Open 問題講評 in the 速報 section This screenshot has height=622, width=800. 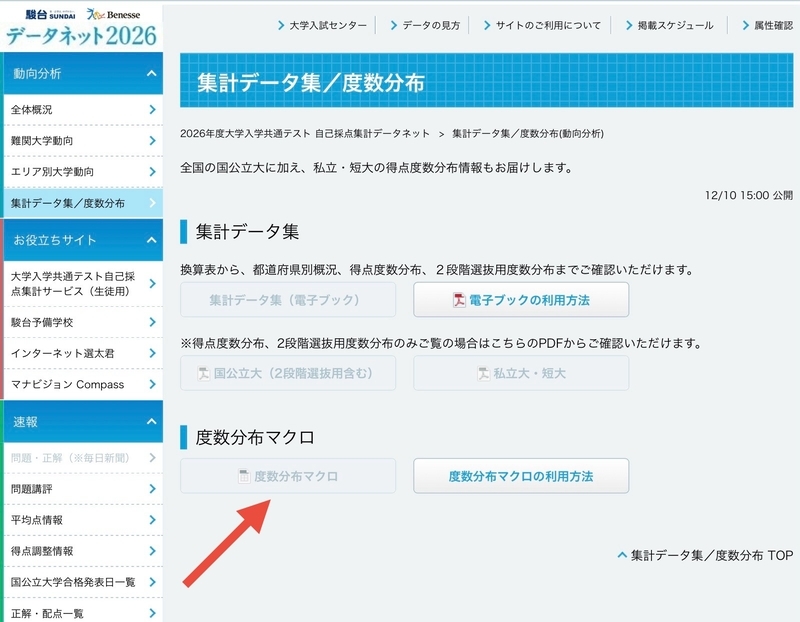point(83,489)
